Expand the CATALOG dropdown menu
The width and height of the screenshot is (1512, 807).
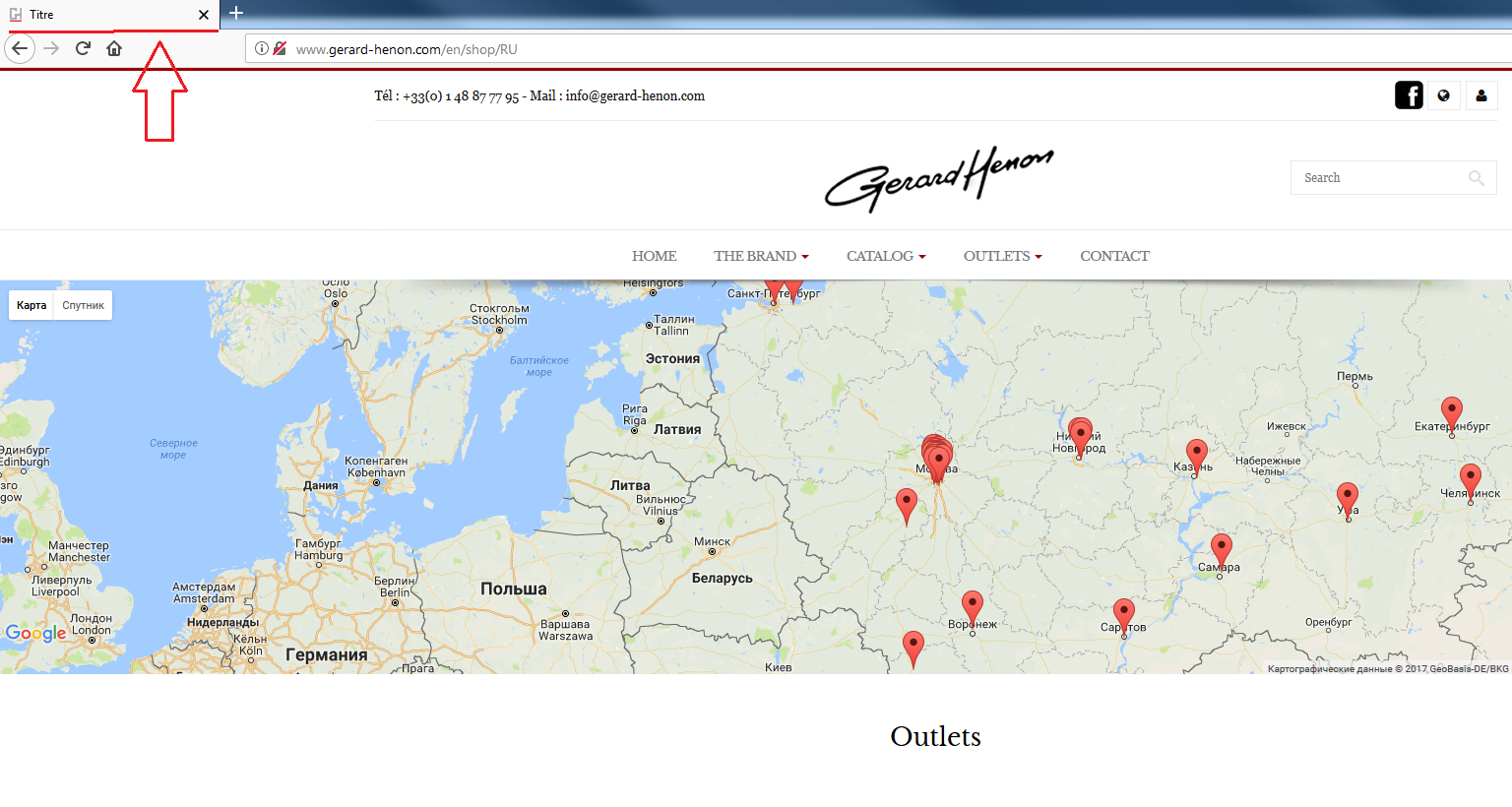coord(886,256)
